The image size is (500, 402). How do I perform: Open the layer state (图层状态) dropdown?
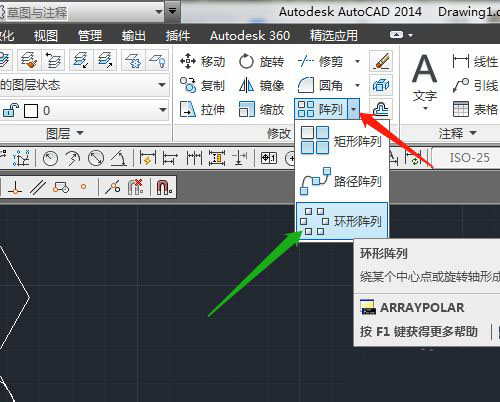(x=162, y=85)
